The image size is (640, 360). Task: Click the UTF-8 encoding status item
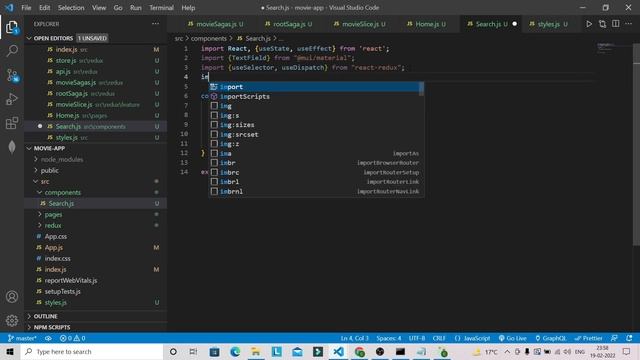(x=417, y=338)
